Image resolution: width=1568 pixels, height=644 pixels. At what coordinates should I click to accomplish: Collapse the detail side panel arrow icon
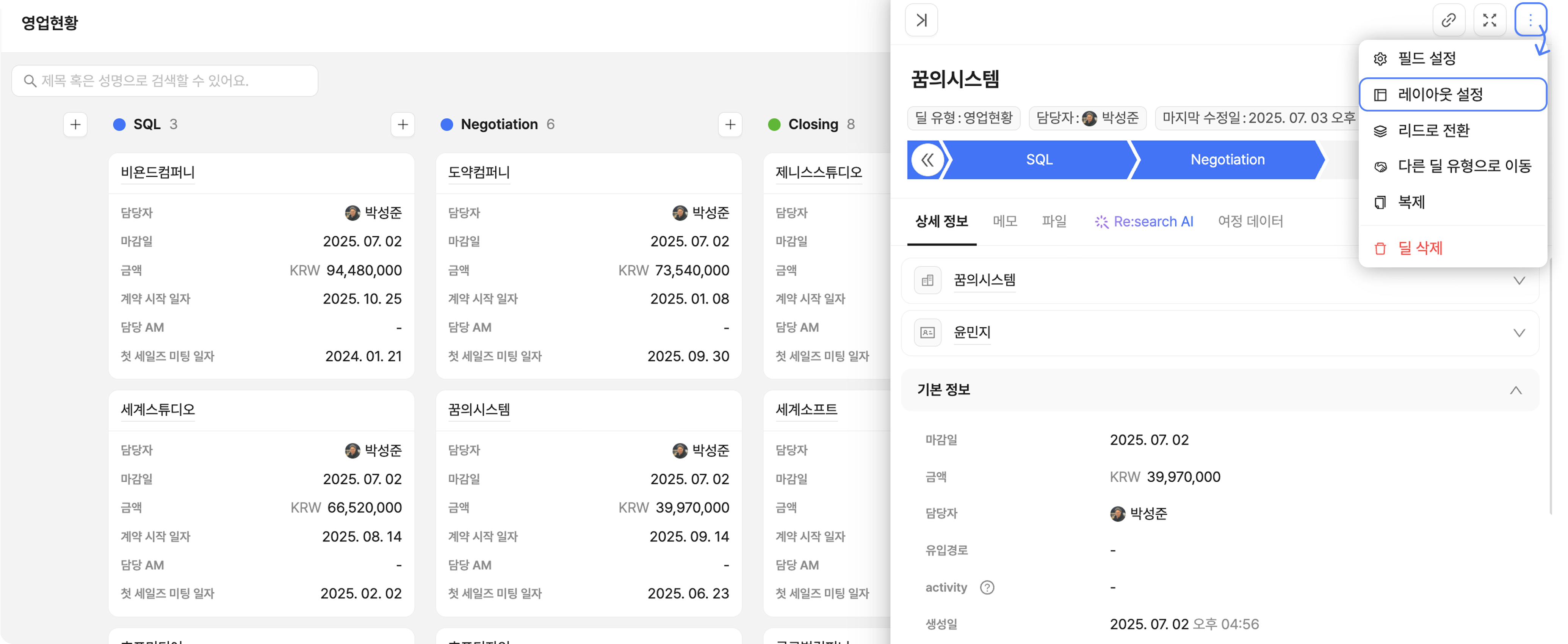tap(921, 20)
